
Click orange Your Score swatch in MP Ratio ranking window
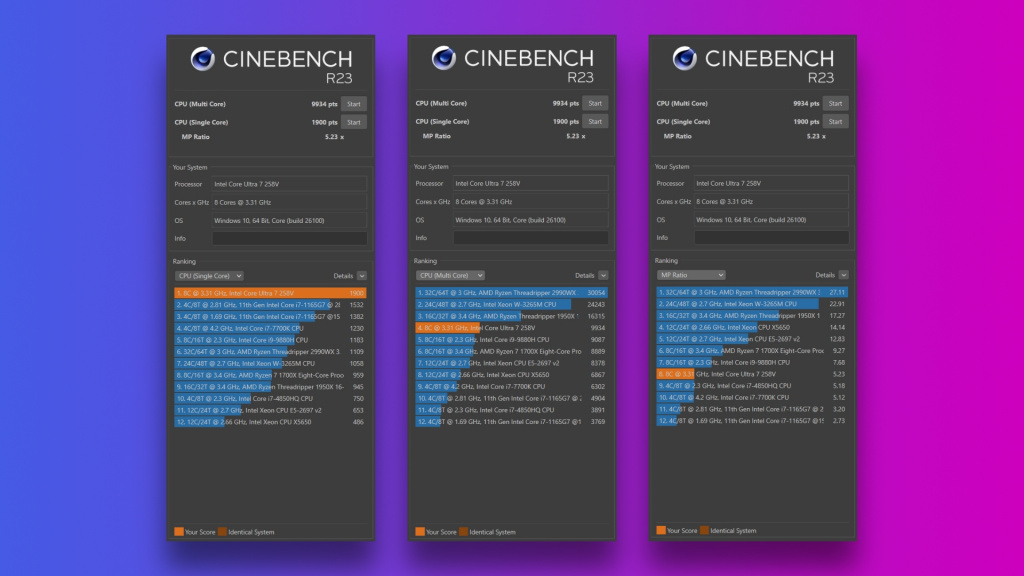click(x=661, y=530)
